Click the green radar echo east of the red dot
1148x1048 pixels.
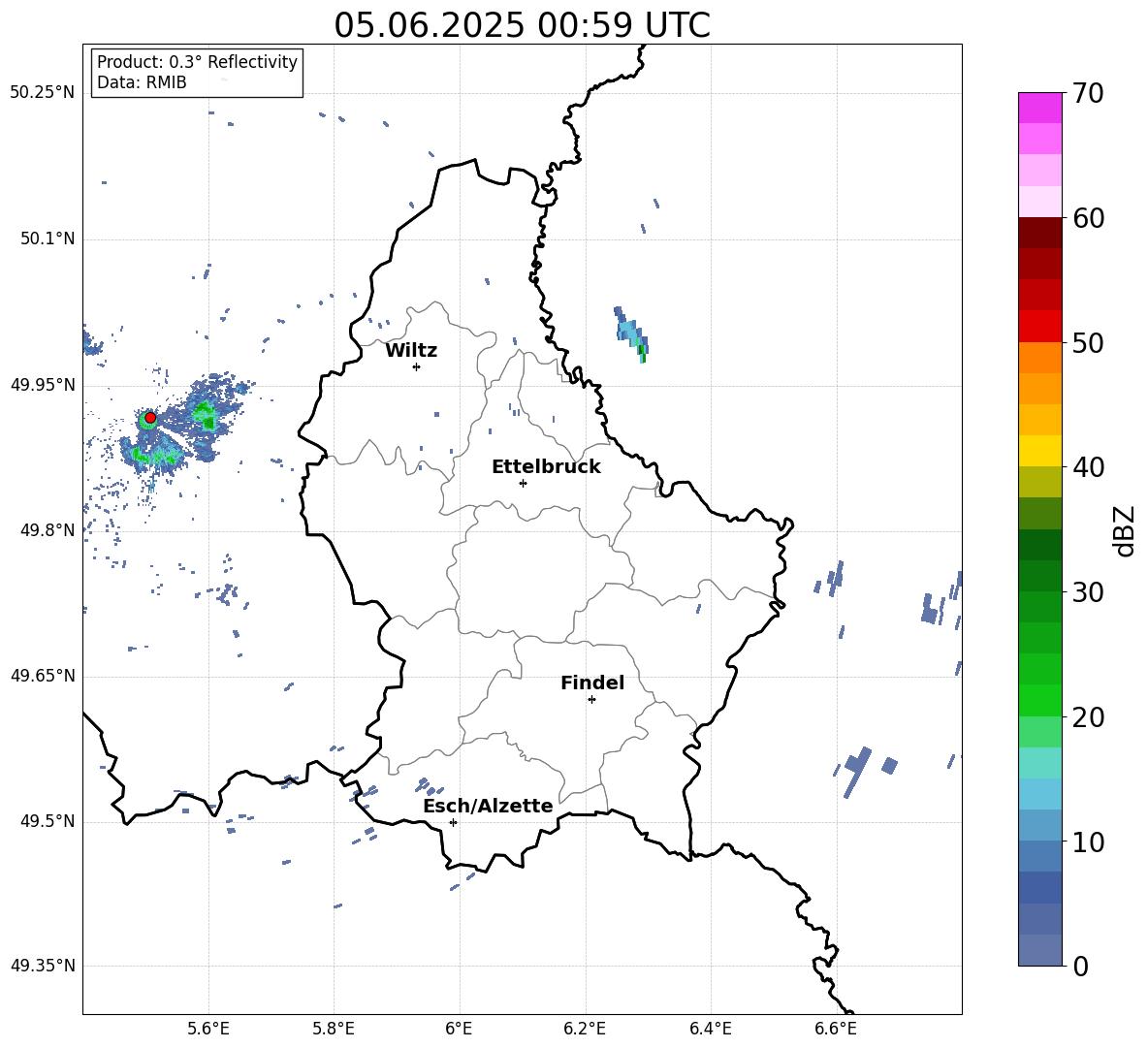point(206,416)
